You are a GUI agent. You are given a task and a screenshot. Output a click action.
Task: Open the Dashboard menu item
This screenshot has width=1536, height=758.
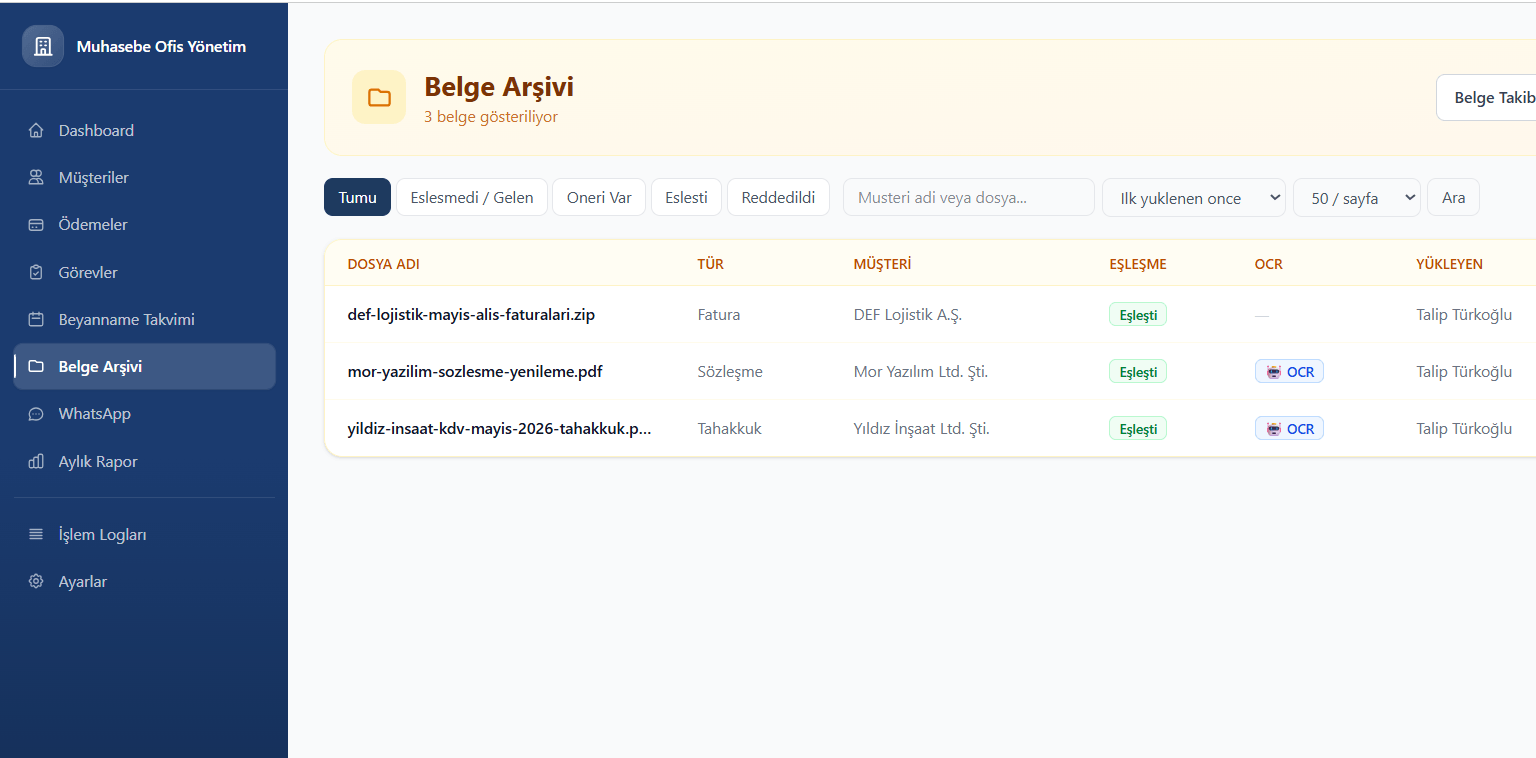[x=144, y=130]
